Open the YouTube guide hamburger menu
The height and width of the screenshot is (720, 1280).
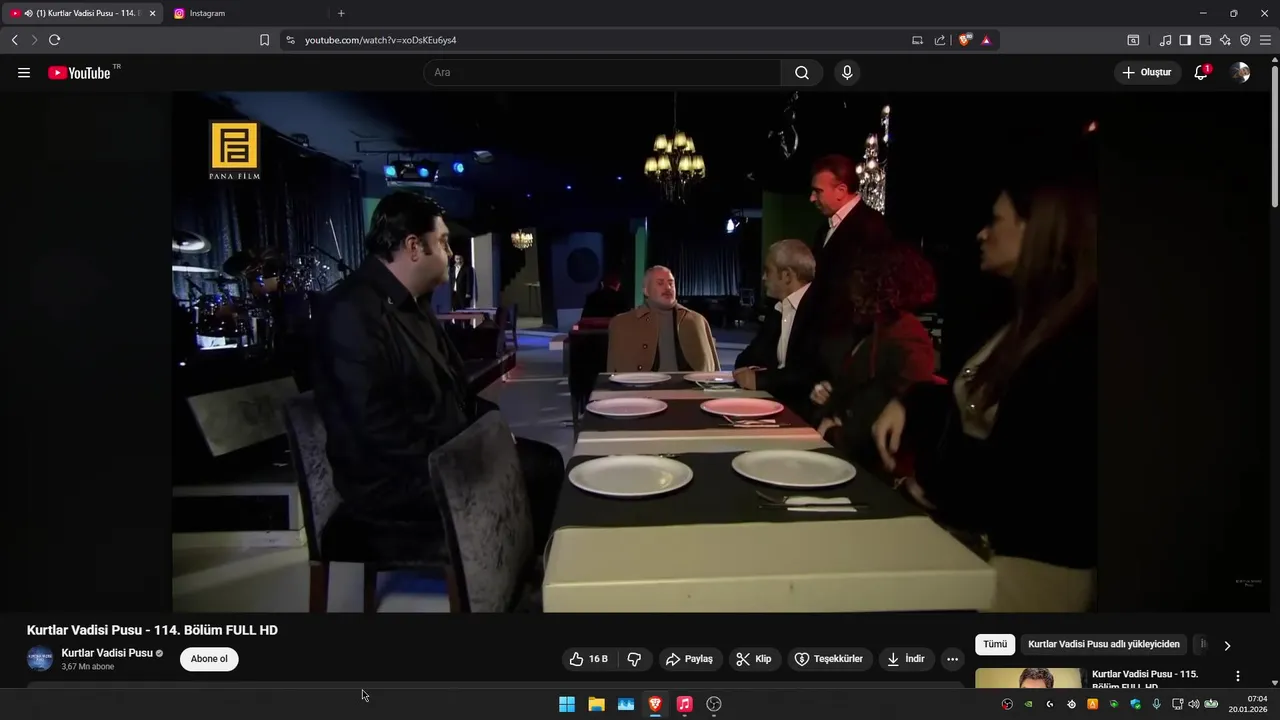(x=24, y=73)
